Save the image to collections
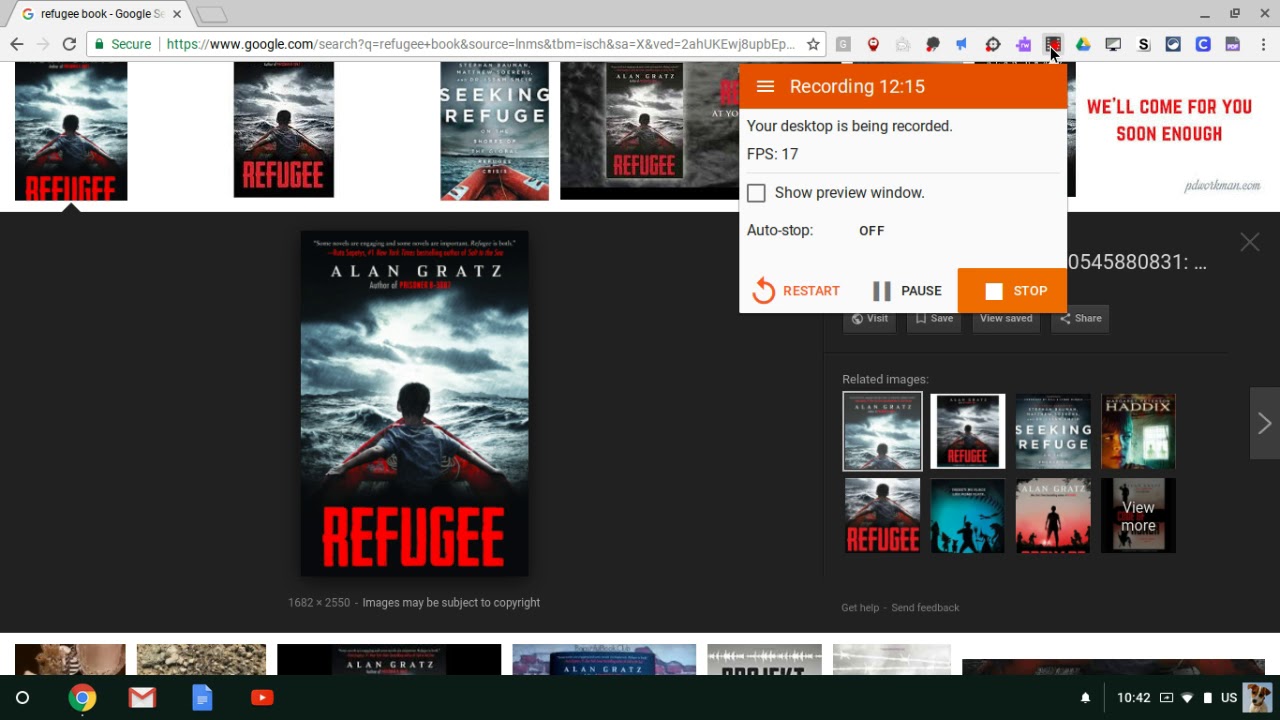Image resolution: width=1280 pixels, height=720 pixels. tap(934, 319)
